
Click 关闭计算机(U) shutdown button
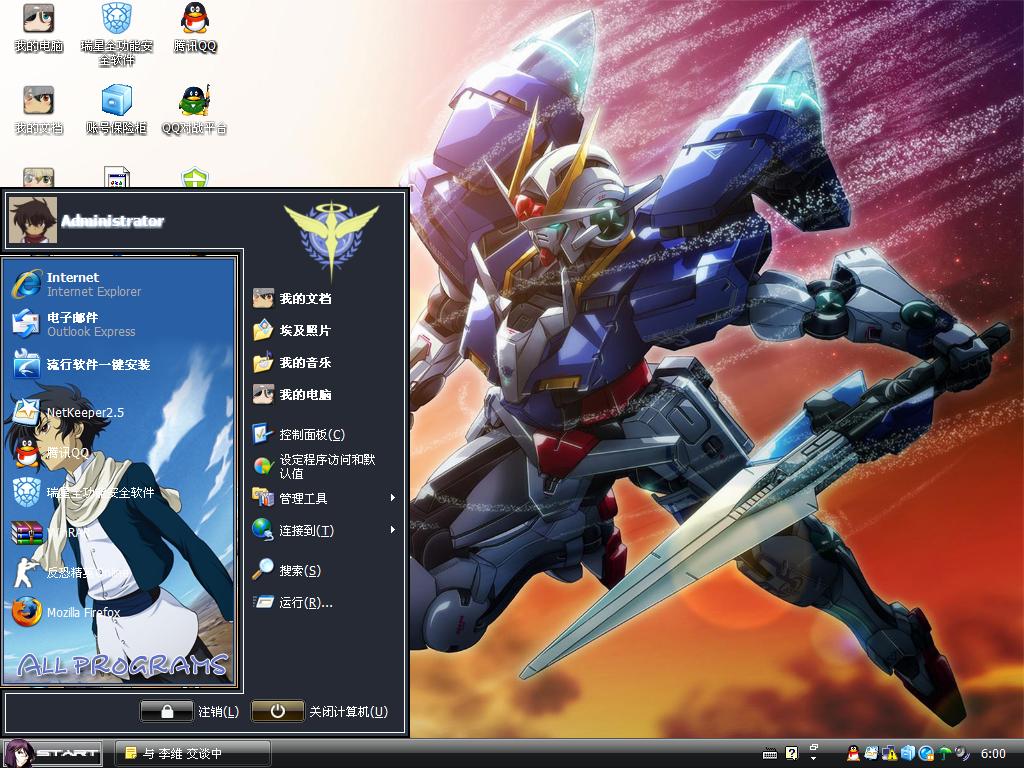(x=321, y=712)
